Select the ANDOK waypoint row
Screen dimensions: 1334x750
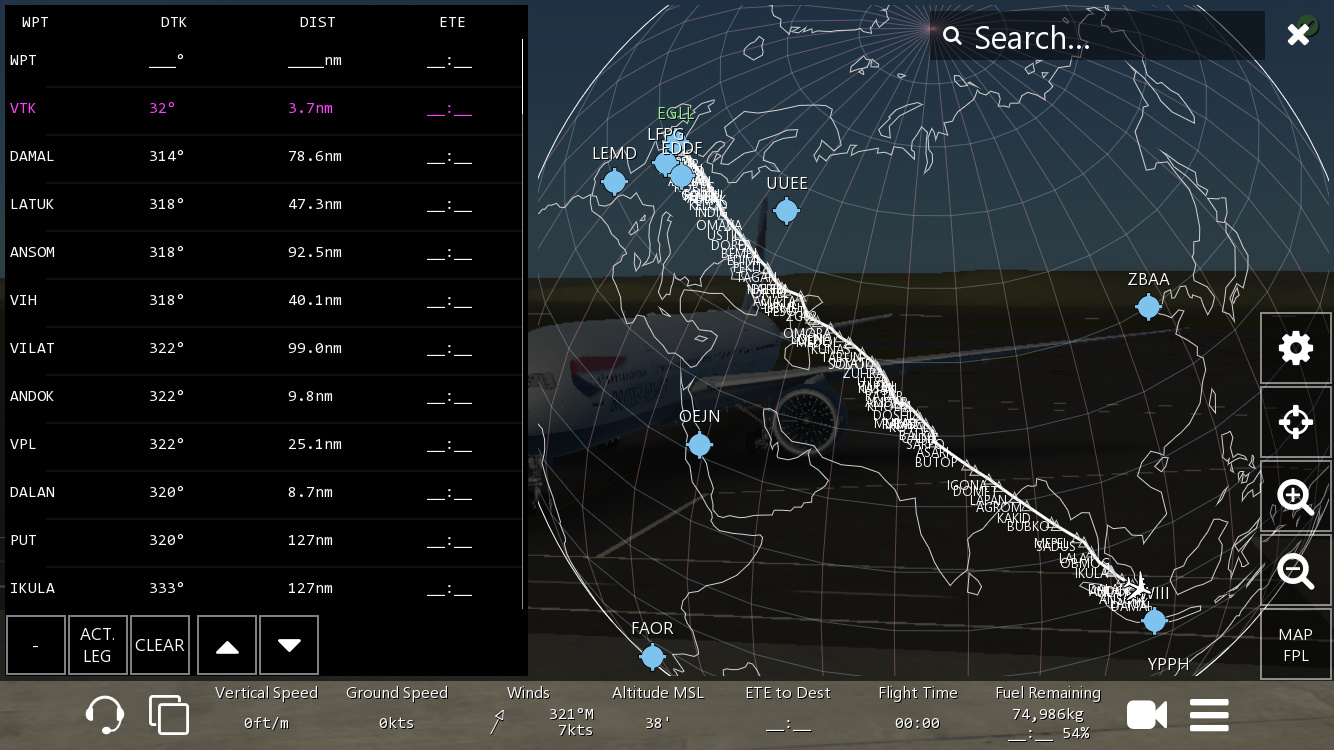click(x=264, y=396)
